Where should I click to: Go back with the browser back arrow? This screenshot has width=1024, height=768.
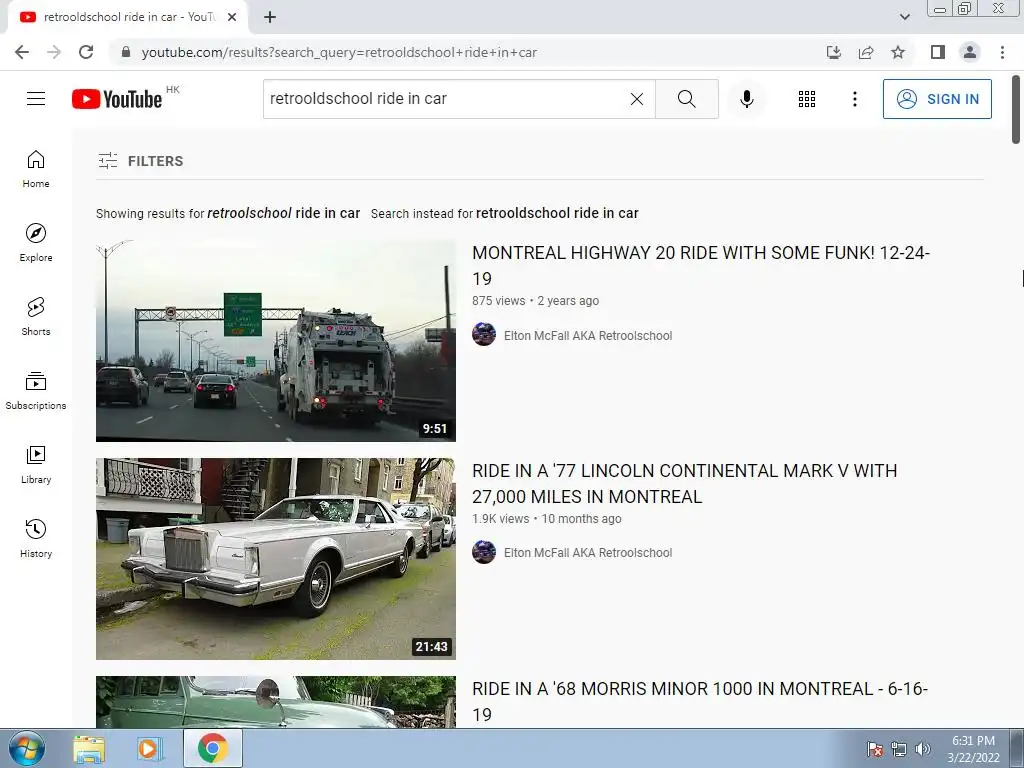pyautogui.click(x=22, y=52)
